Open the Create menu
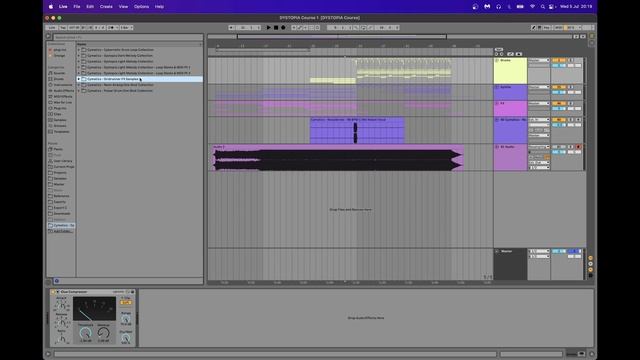This screenshot has width=640, height=360. pyautogui.click(x=106, y=7)
